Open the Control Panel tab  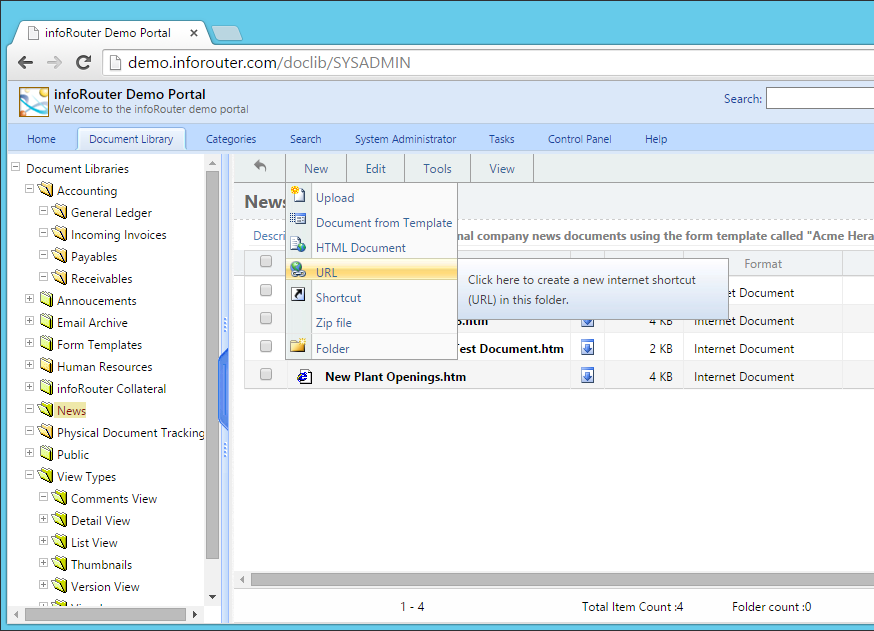tap(579, 139)
